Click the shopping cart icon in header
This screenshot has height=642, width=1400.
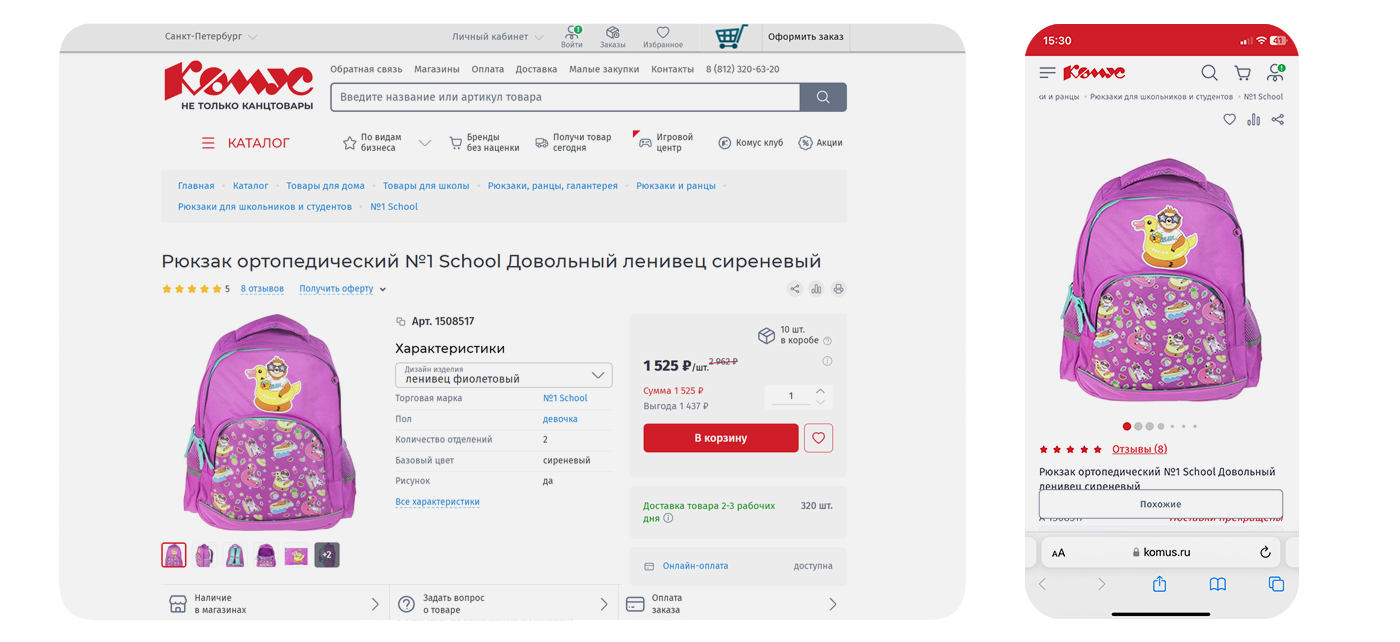pyautogui.click(x=731, y=37)
